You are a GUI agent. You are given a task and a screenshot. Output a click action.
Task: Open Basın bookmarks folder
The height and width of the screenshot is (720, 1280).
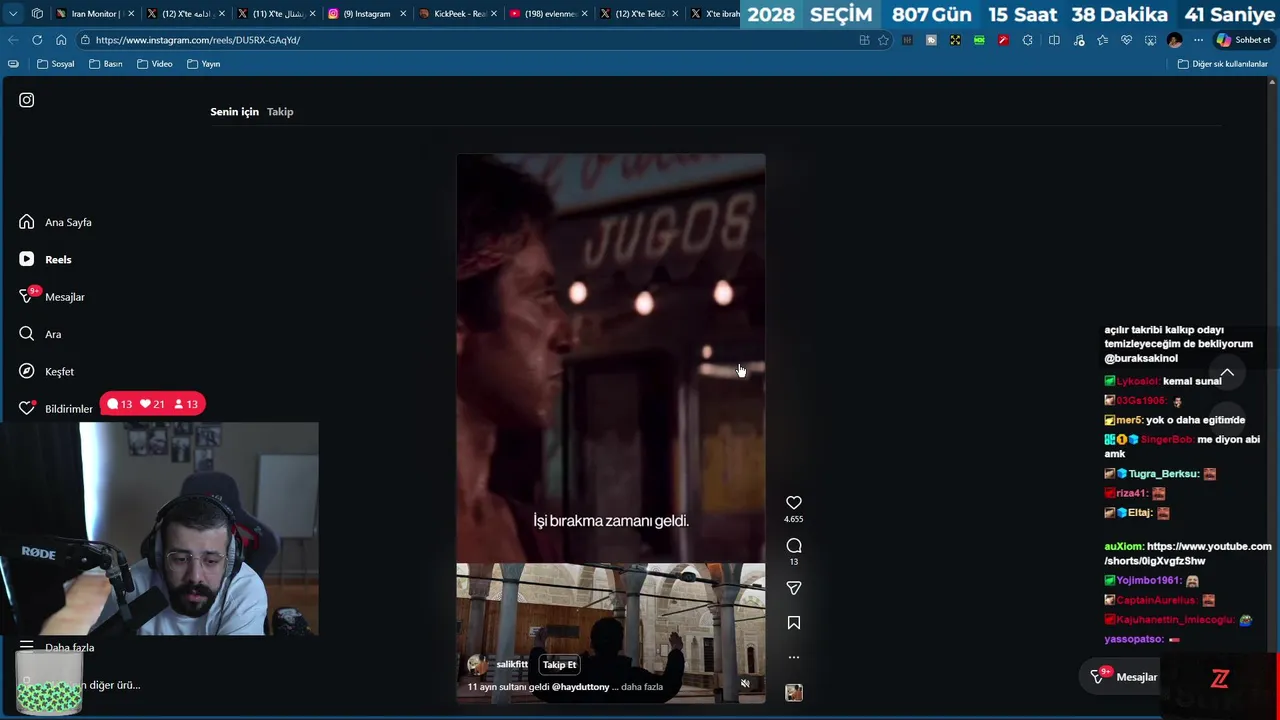pyautogui.click(x=105, y=64)
